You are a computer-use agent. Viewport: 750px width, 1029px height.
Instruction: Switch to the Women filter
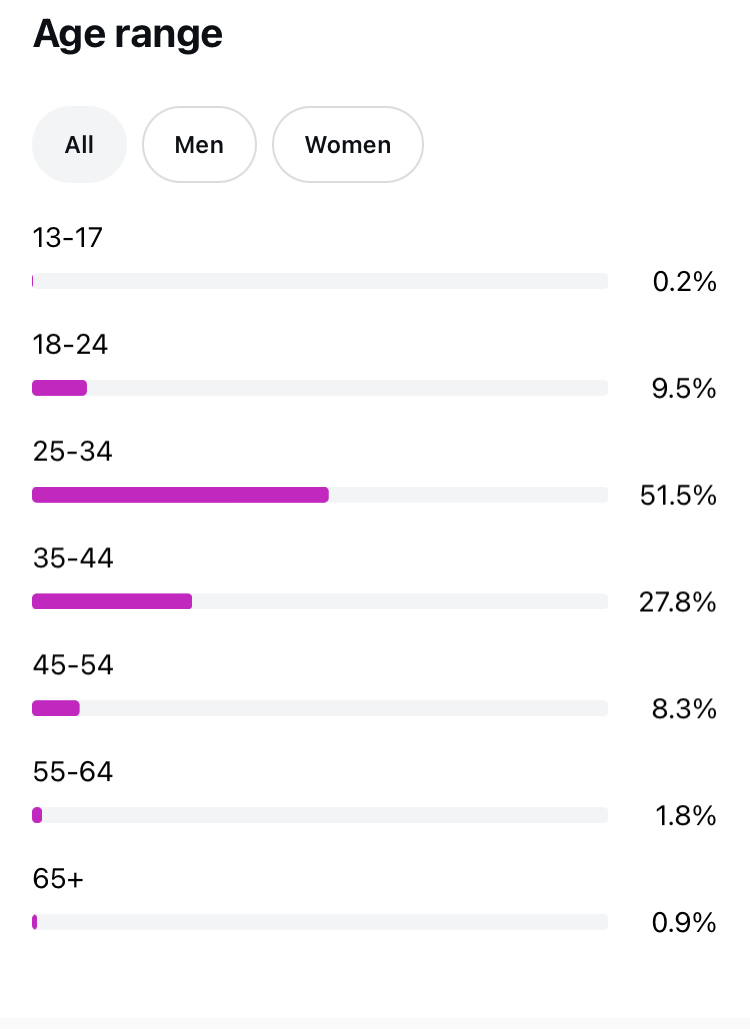click(347, 145)
